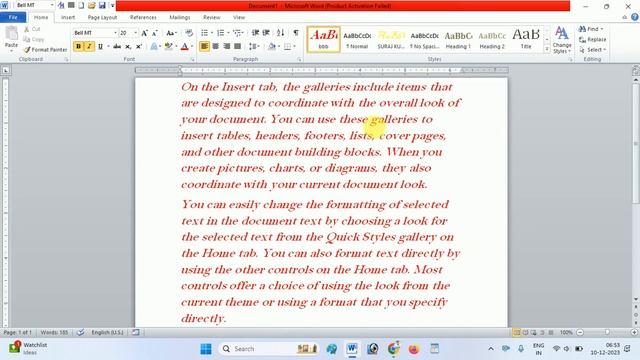Toggle Strikethrough formatting
The height and width of the screenshot is (360, 640).
(x=117, y=47)
